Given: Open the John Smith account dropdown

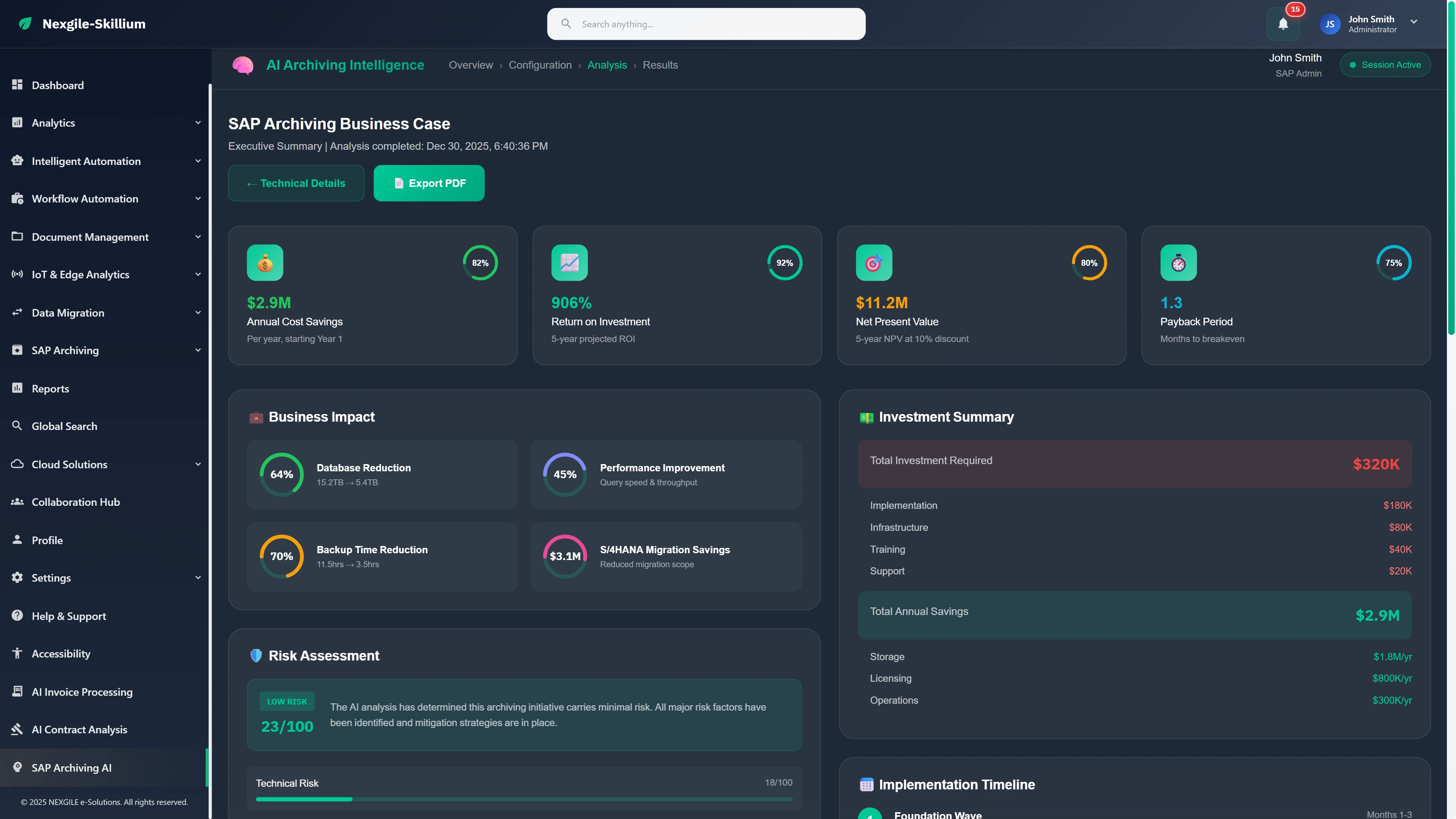Looking at the screenshot, I should tap(1414, 23).
